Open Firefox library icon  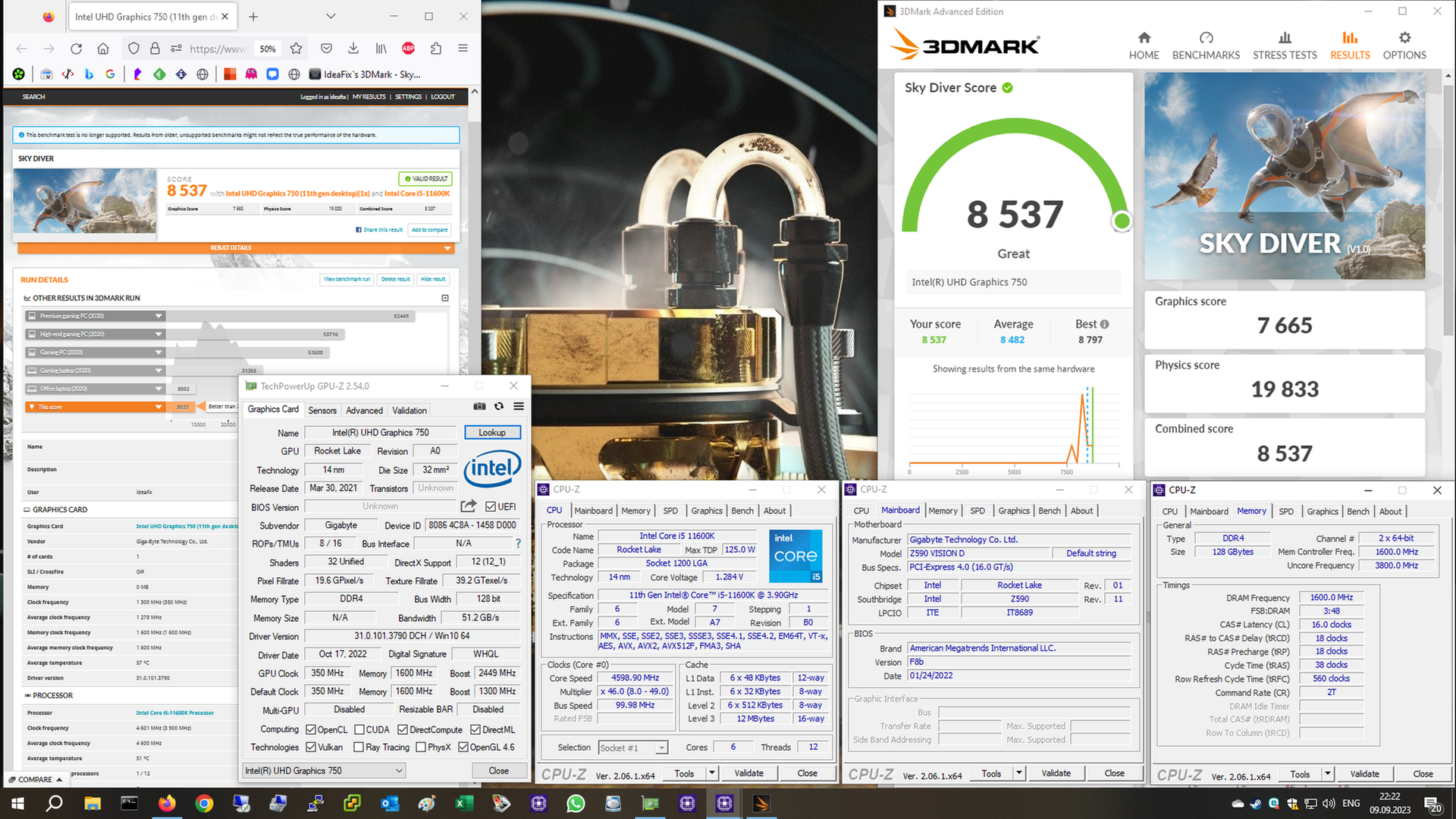[x=381, y=49]
